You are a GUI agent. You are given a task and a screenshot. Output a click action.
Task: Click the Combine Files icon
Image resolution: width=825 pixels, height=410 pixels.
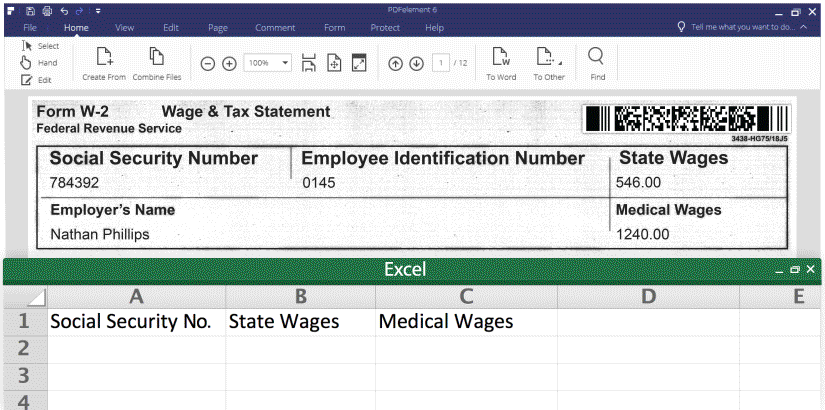coord(156,57)
